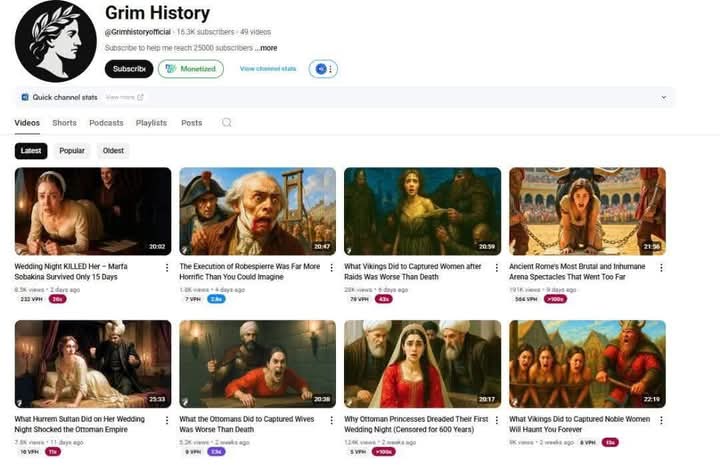Click the Quick channel stats icon
This screenshot has height=469, width=720.
tap(25, 97)
